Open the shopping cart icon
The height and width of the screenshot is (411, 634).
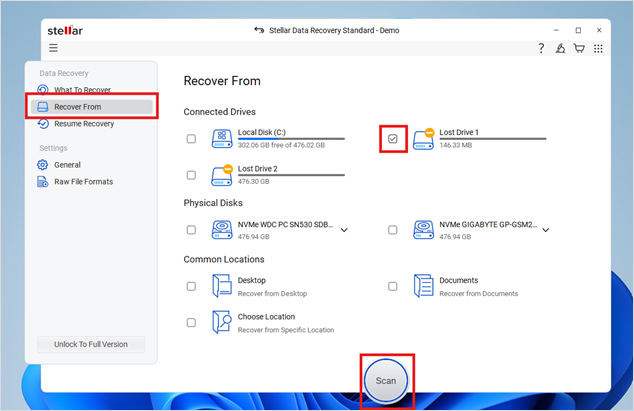coord(579,49)
